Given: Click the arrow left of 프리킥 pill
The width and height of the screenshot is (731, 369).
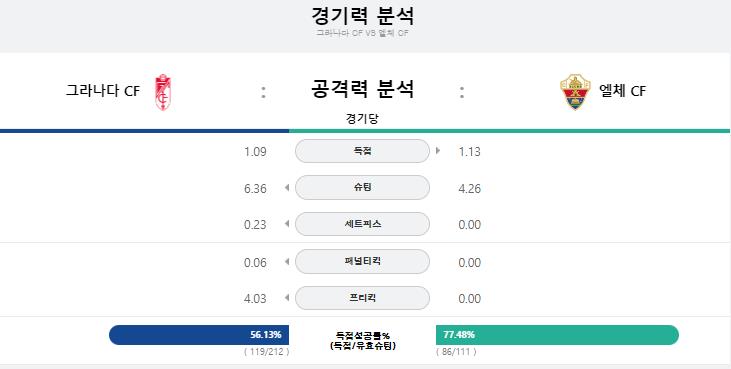Looking at the screenshot, I should (x=287, y=297).
